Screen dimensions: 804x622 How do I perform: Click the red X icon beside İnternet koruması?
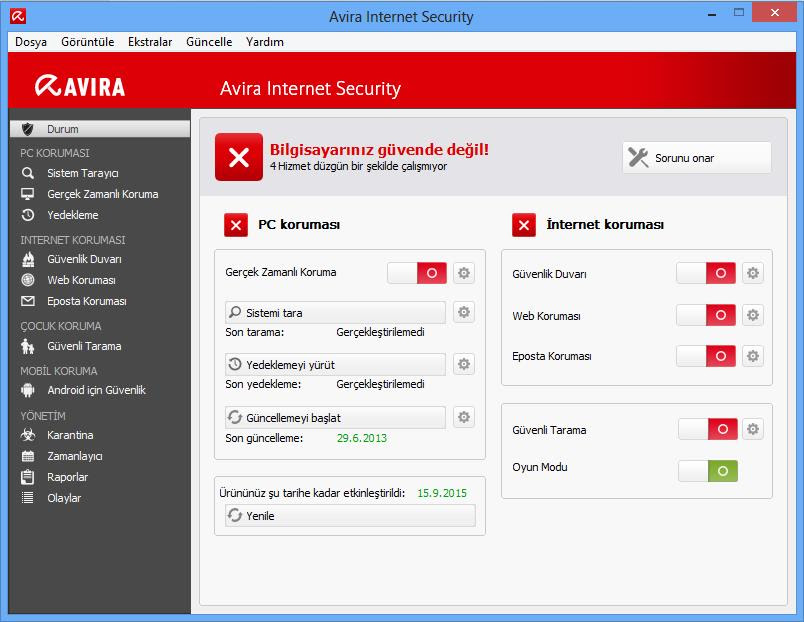pos(524,225)
